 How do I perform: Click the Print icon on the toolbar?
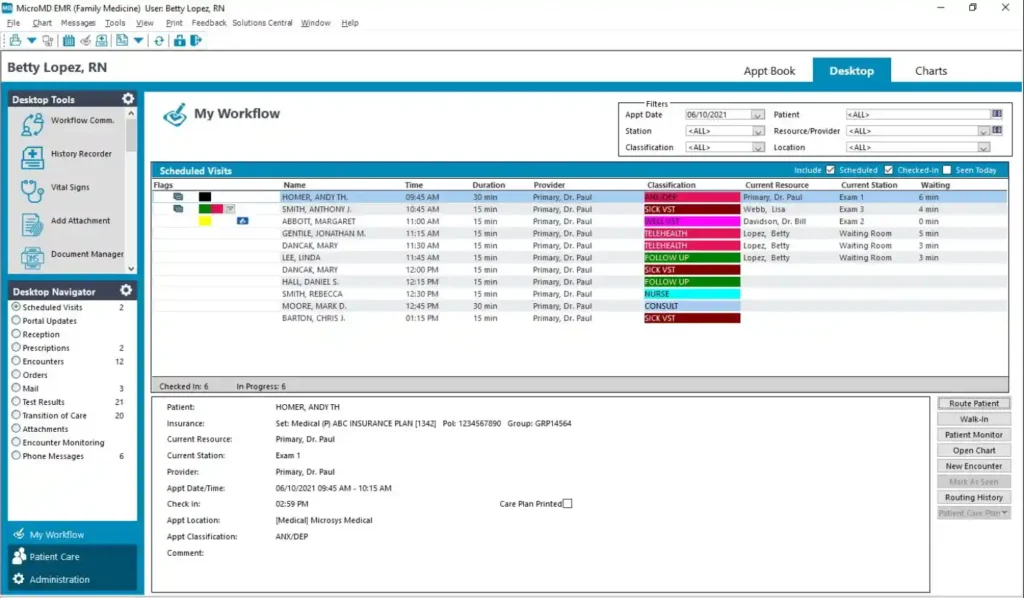pos(16,40)
